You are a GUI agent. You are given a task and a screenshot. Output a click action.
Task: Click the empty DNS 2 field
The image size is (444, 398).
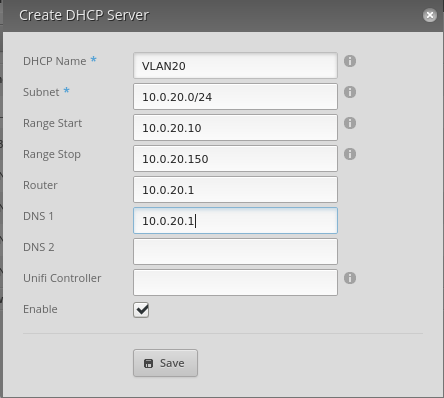coord(235,252)
